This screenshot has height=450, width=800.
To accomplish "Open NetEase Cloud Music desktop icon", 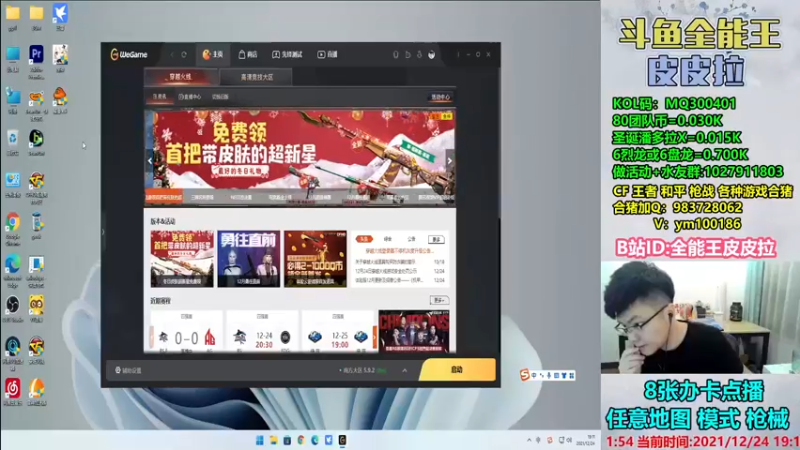I will 13,389.
